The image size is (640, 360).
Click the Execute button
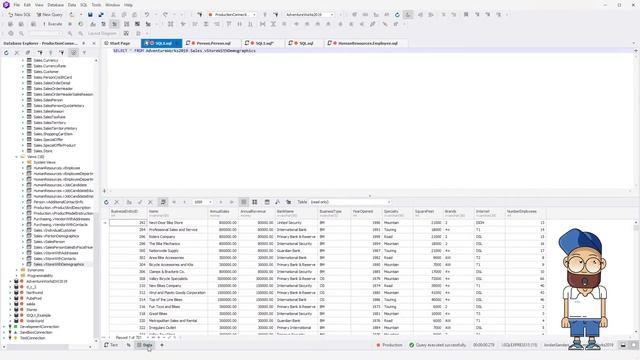53,24
